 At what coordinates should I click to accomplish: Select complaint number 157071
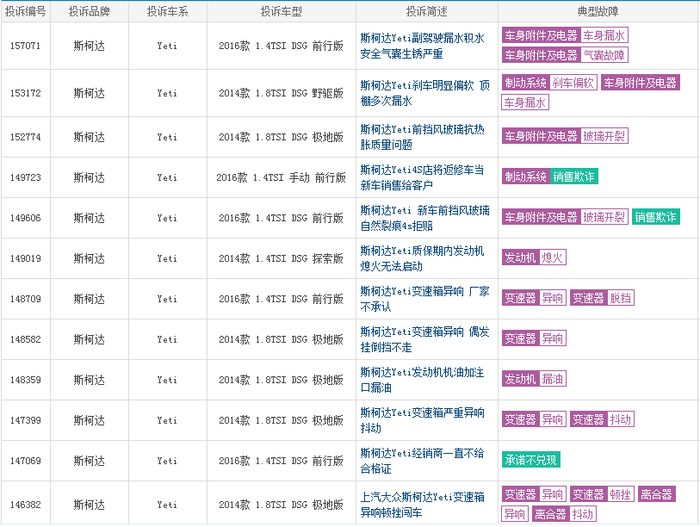point(25,46)
